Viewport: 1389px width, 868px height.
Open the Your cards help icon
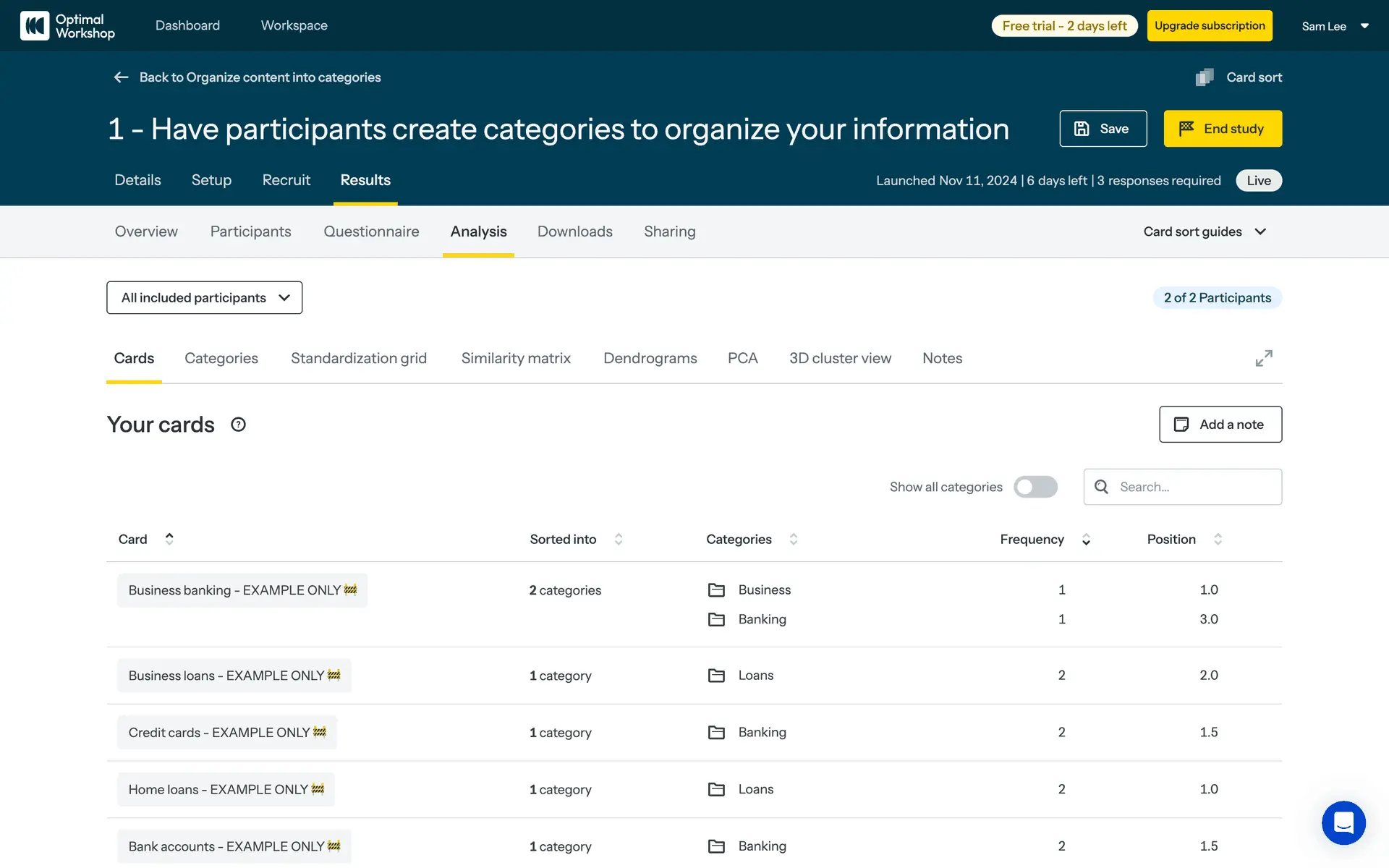(x=238, y=425)
